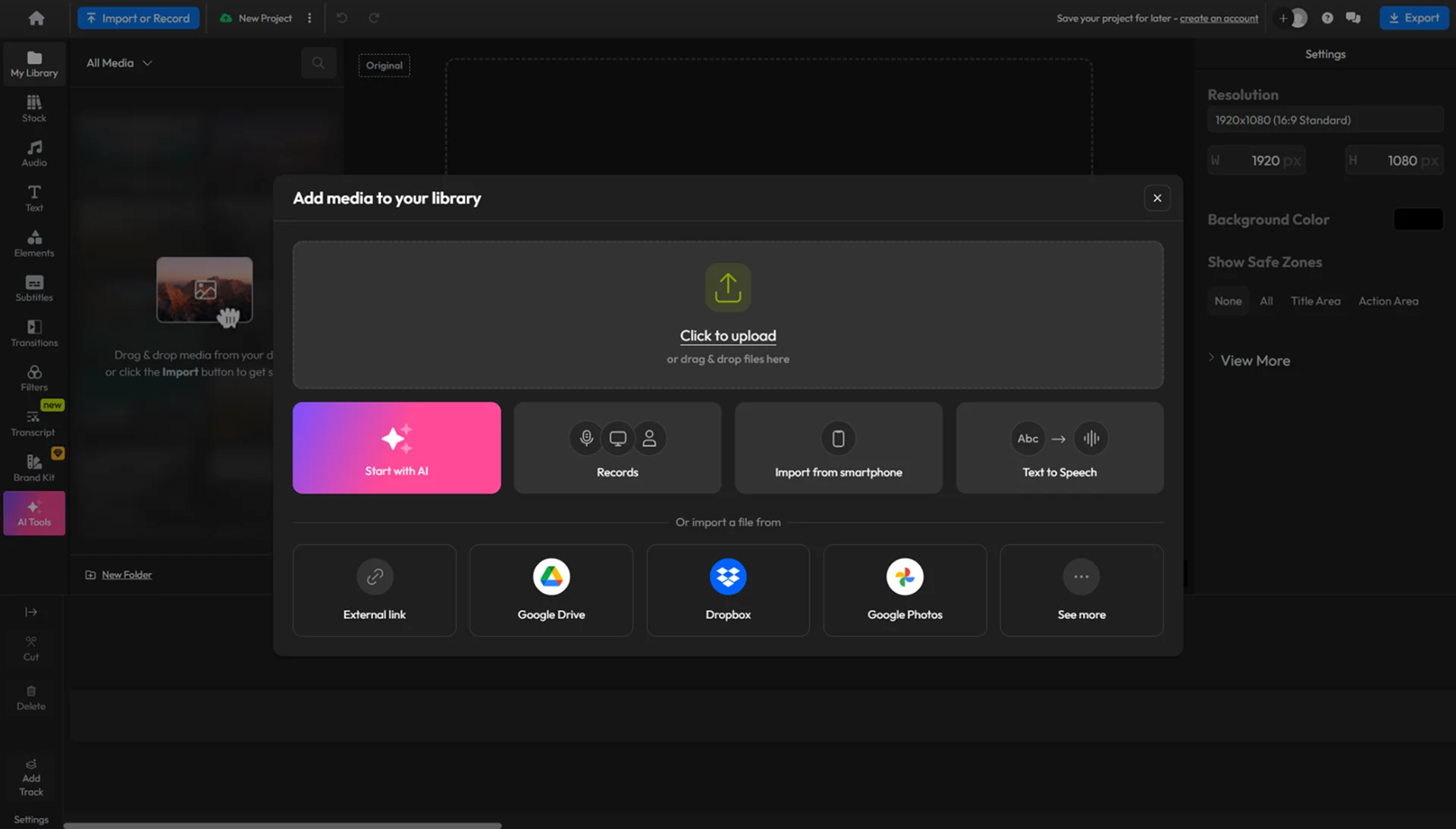Click the Start with AI button
1456x829 pixels.
397,447
